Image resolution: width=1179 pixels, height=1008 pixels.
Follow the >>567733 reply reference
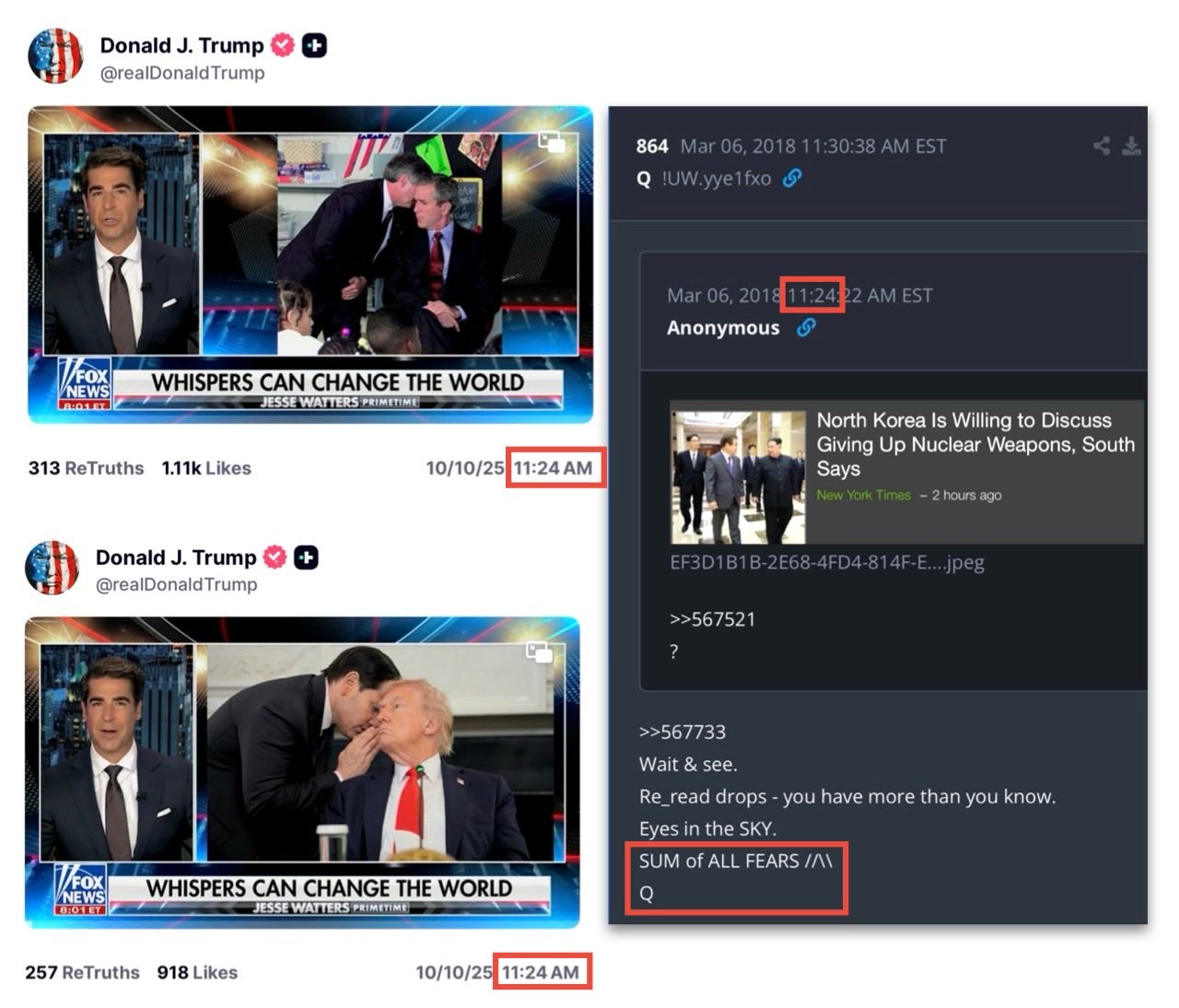(682, 732)
